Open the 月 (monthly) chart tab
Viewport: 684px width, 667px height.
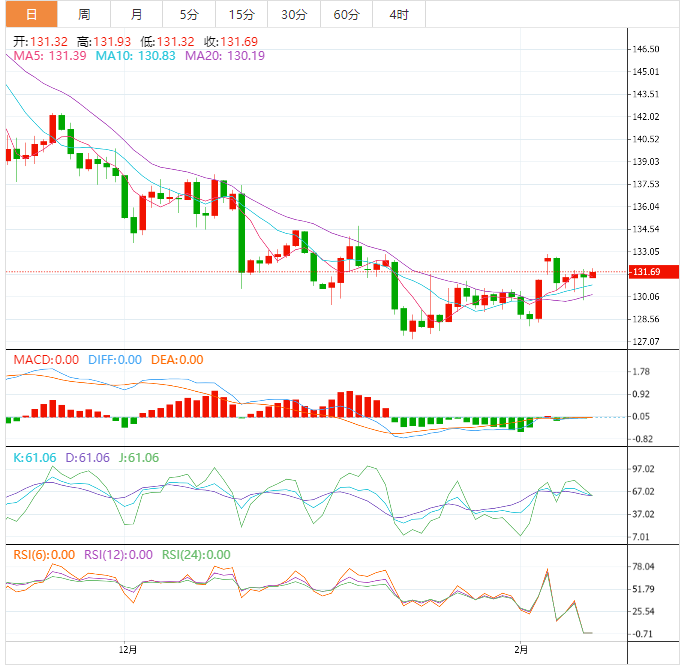136,14
